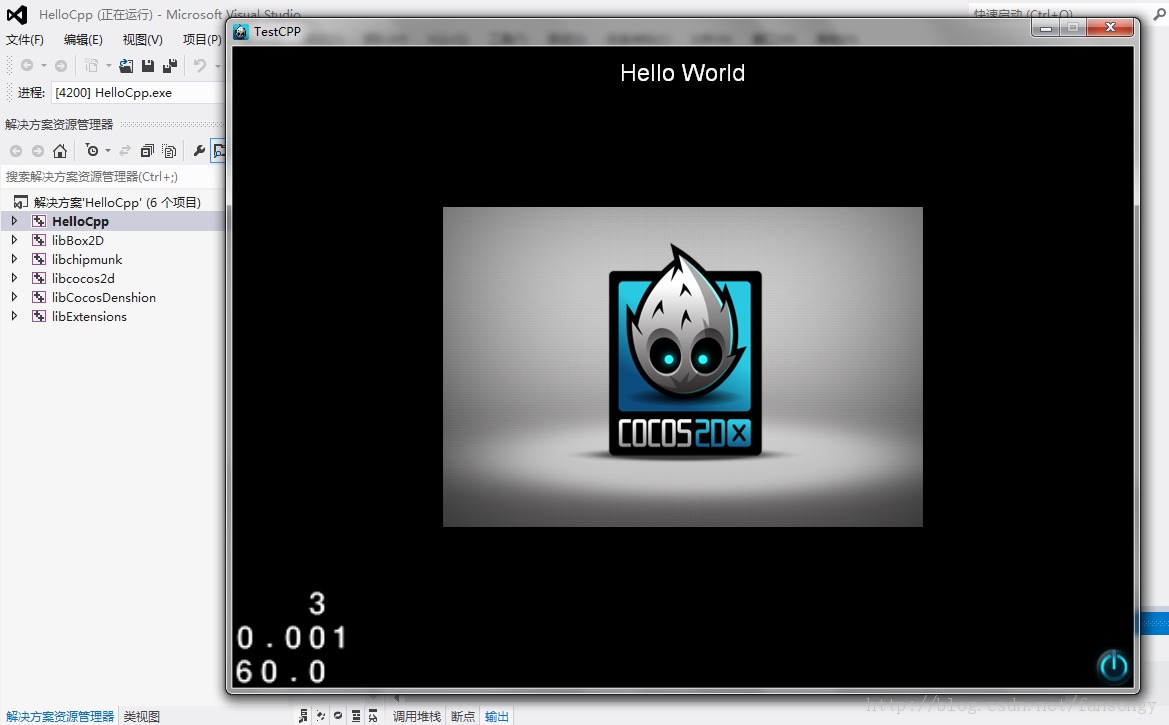Click the second debug window icon left of 调用堆栈

coord(321,716)
